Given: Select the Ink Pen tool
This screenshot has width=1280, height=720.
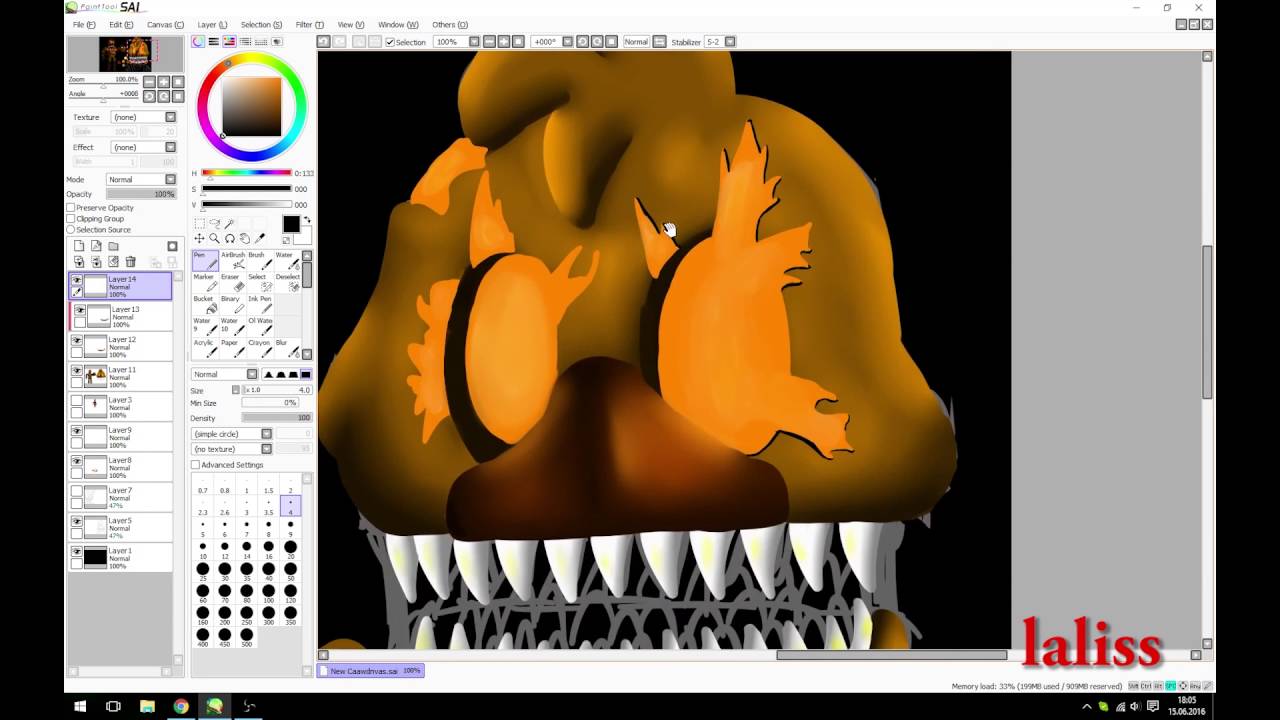Looking at the screenshot, I should tap(259, 305).
